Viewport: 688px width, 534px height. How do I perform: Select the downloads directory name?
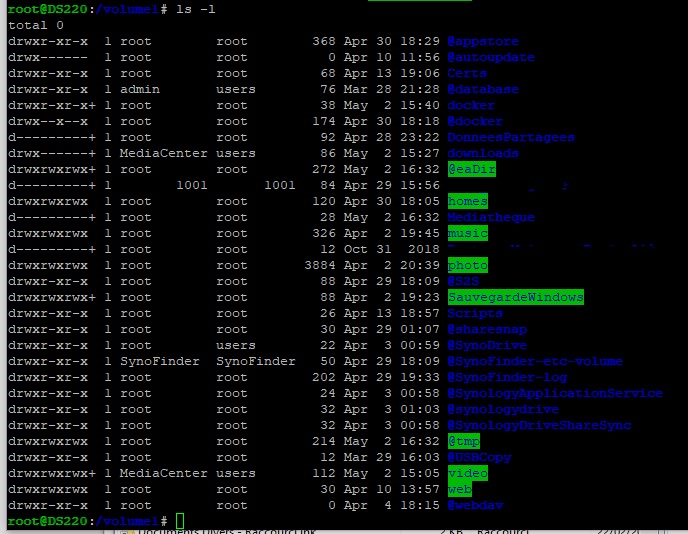point(483,154)
